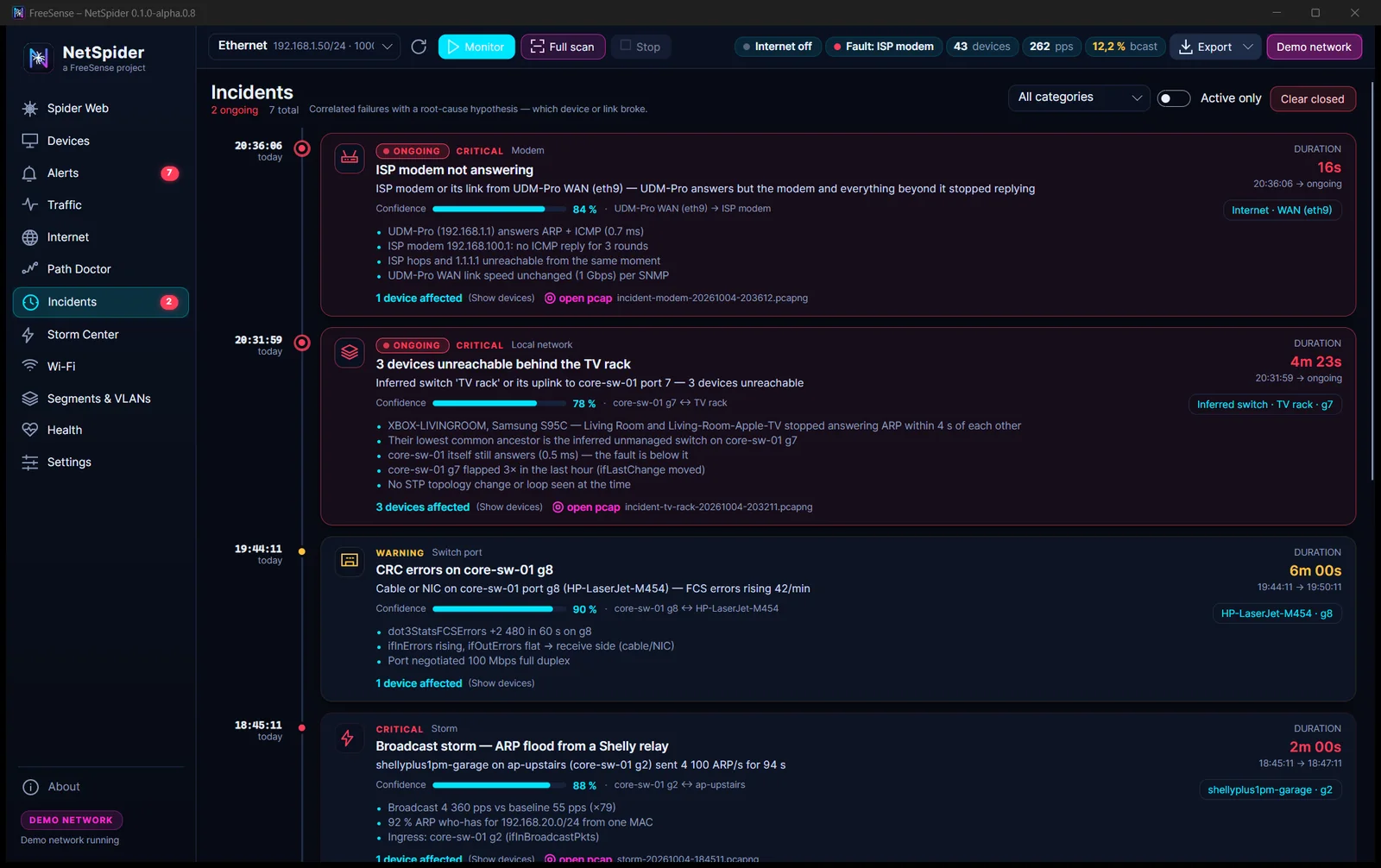Image resolution: width=1381 pixels, height=868 pixels.
Task: Click switch port icon on CRC errors incident
Action: click(350, 561)
